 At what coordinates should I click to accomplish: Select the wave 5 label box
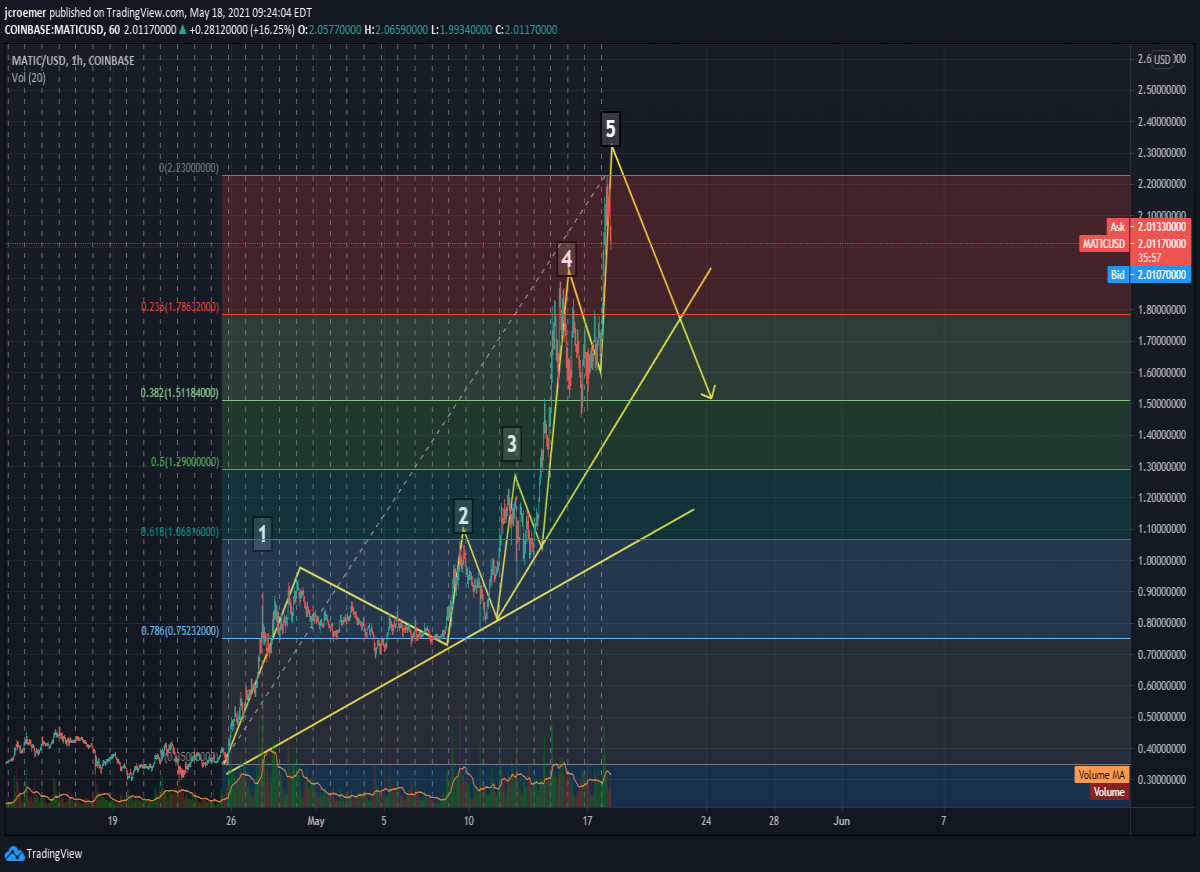click(611, 128)
